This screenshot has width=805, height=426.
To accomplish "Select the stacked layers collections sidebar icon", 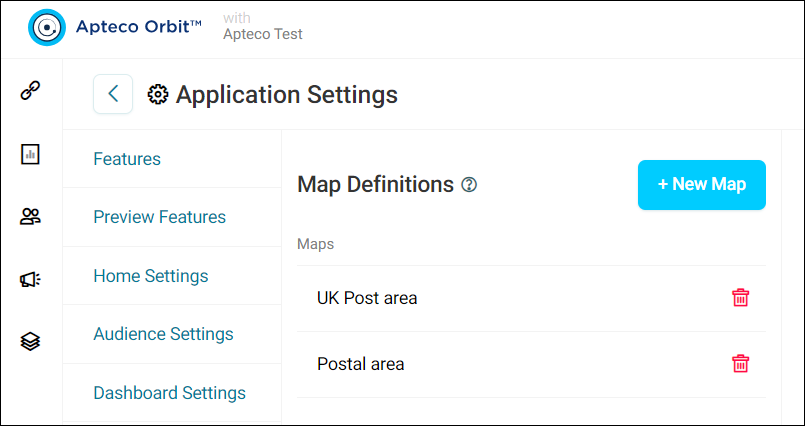I will click(x=30, y=341).
